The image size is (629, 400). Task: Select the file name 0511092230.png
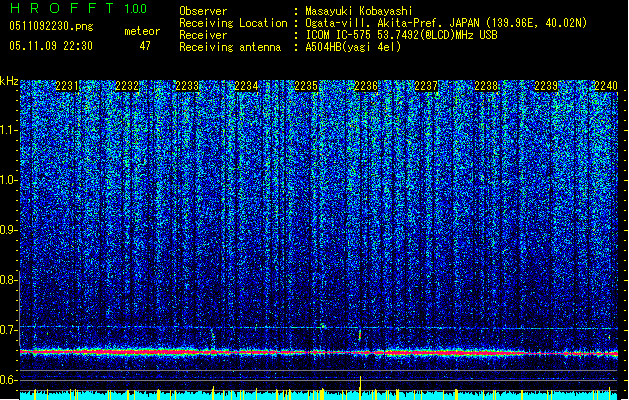(51, 26)
